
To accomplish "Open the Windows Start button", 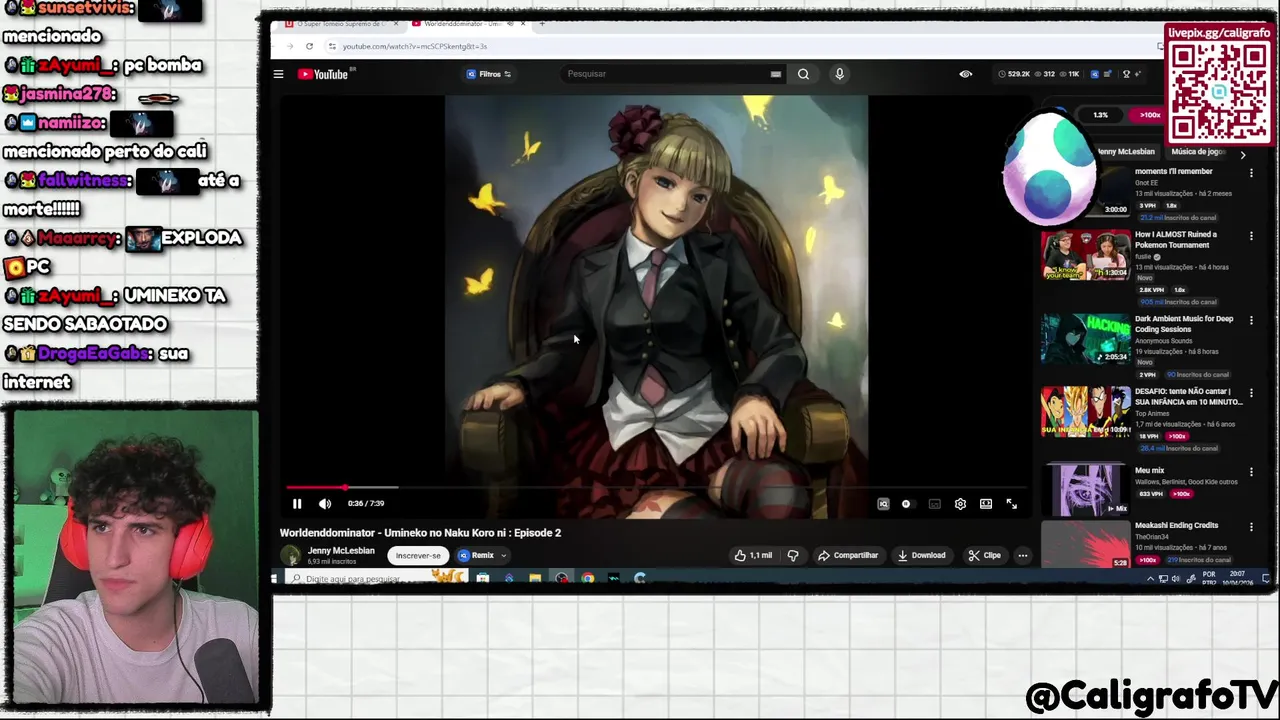I will click(x=275, y=578).
